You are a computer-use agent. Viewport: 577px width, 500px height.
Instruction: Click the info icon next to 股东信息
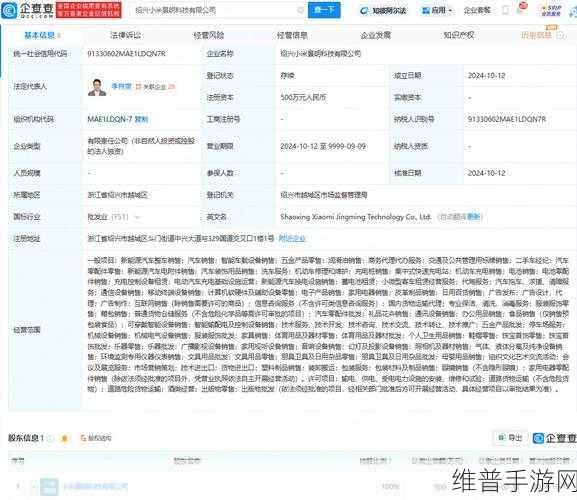(x=51, y=438)
